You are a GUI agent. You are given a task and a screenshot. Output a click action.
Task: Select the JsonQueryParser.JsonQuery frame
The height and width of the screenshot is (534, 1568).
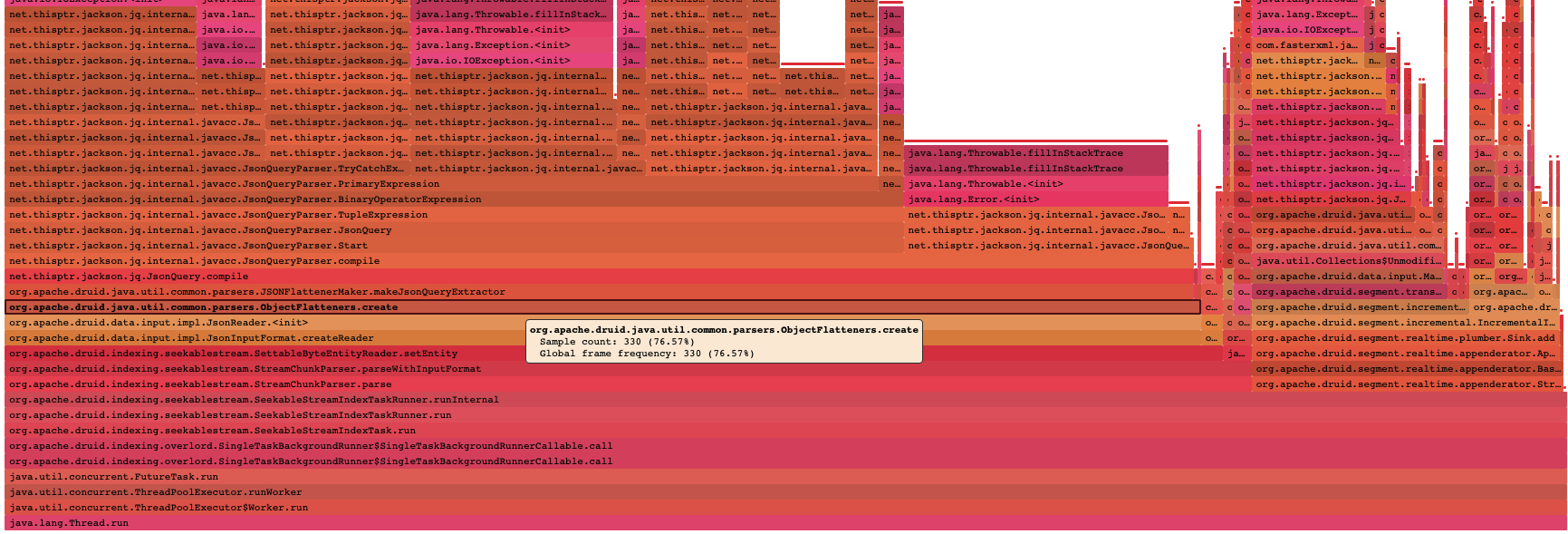[x=454, y=230]
